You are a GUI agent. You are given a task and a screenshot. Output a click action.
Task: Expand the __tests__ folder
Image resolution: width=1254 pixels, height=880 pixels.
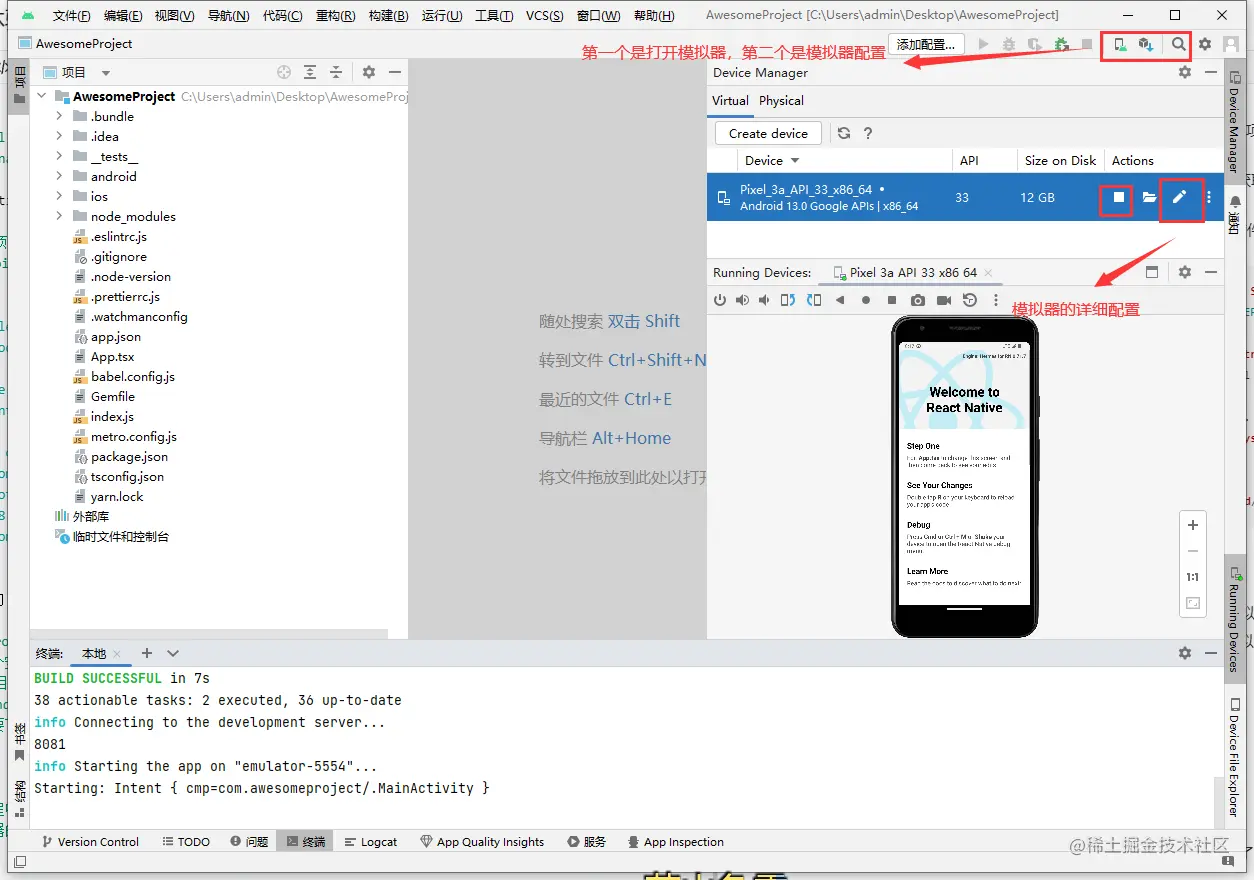(x=59, y=156)
